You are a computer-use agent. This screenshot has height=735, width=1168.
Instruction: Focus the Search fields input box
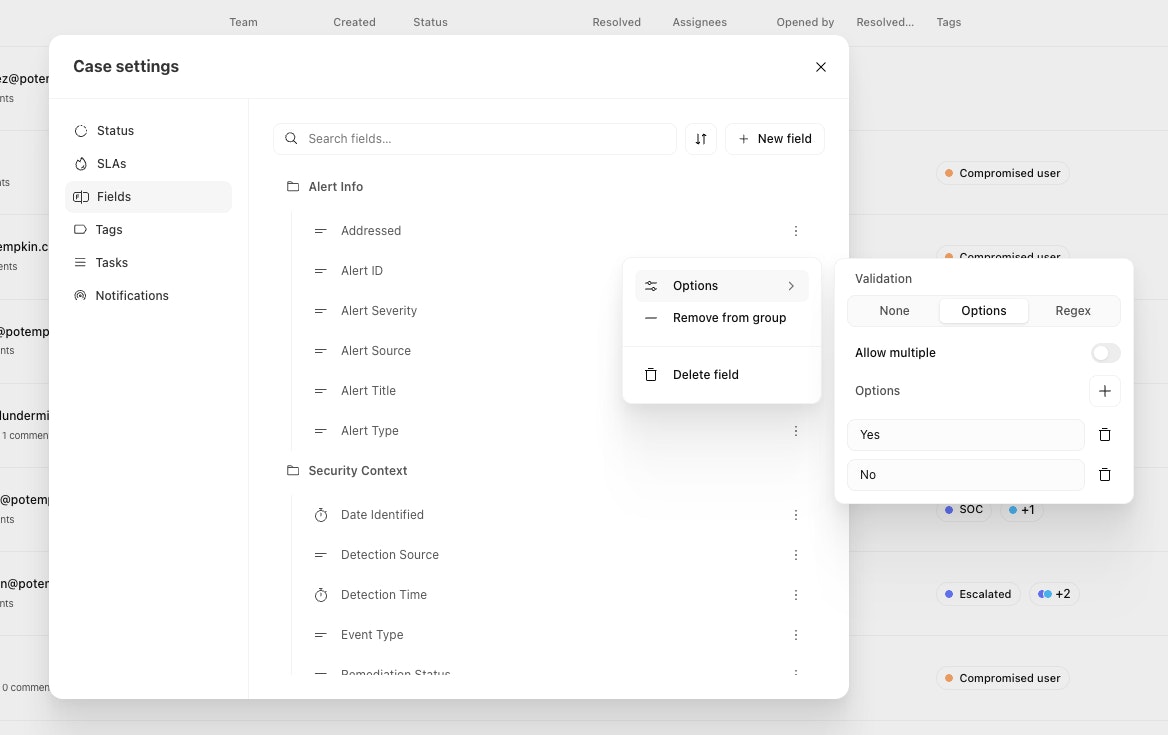(x=474, y=139)
